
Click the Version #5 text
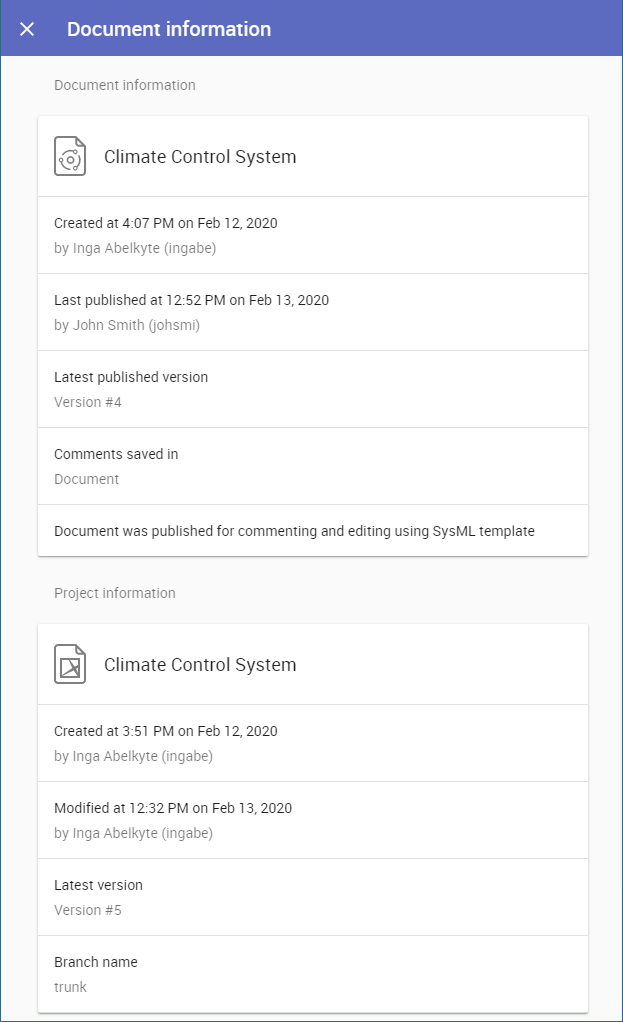(88, 910)
